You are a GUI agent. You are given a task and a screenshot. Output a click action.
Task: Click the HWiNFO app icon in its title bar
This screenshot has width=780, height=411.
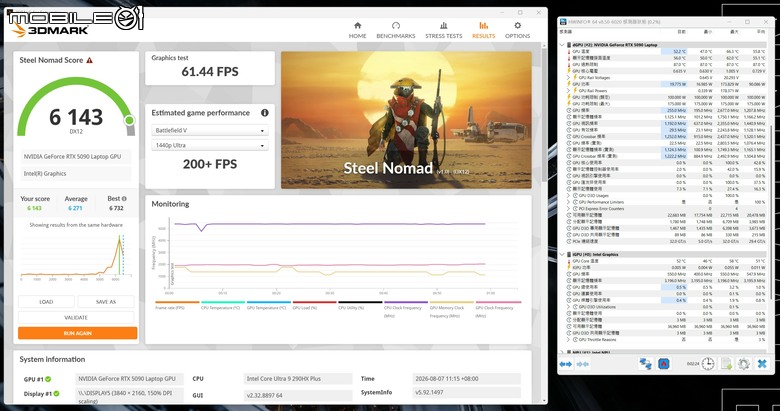pyautogui.click(x=563, y=22)
